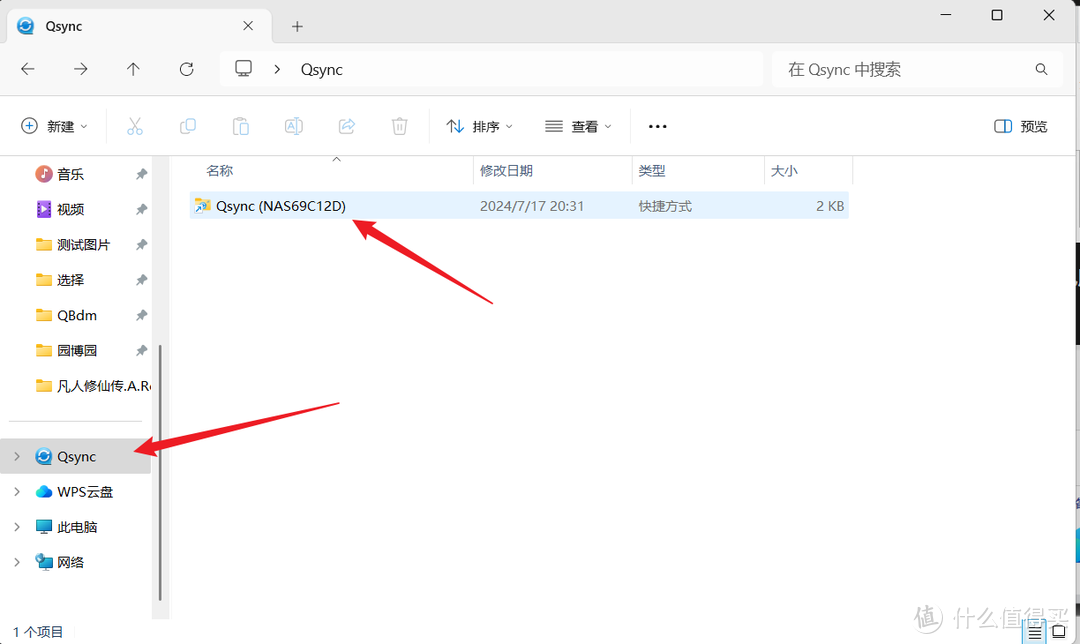The height and width of the screenshot is (644, 1080).
Task: Click the PC monitor icon in address bar
Action: (x=243, y=68)
